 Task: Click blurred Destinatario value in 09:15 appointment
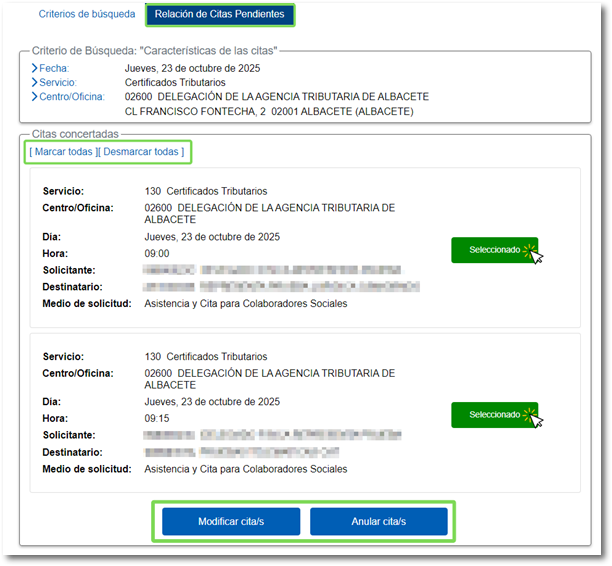point(240,452)
